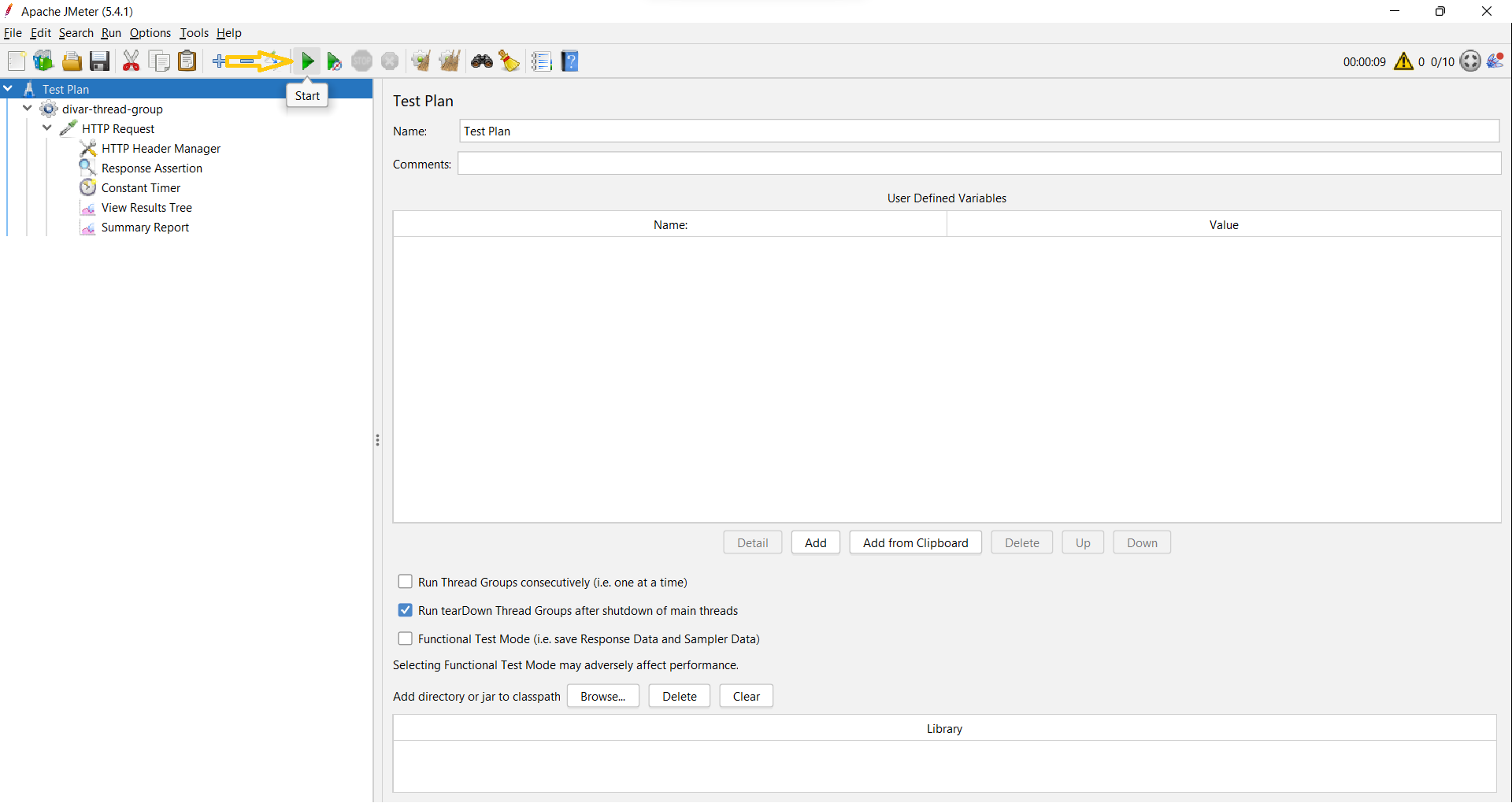Click the split pane divider handle dots
The image size is (1512, 803).
pyautogui.click(x=378, y=440)
